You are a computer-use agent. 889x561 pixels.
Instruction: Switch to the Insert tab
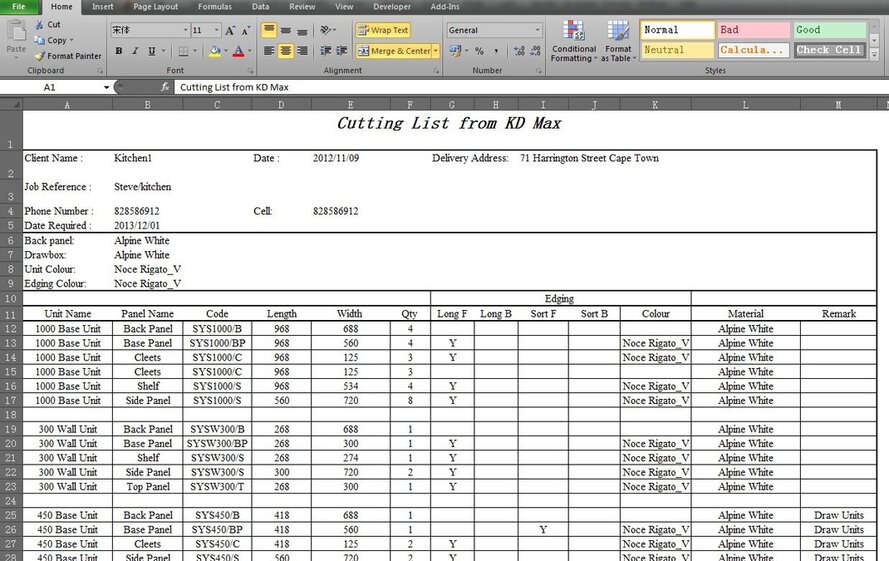pos(103,7)
